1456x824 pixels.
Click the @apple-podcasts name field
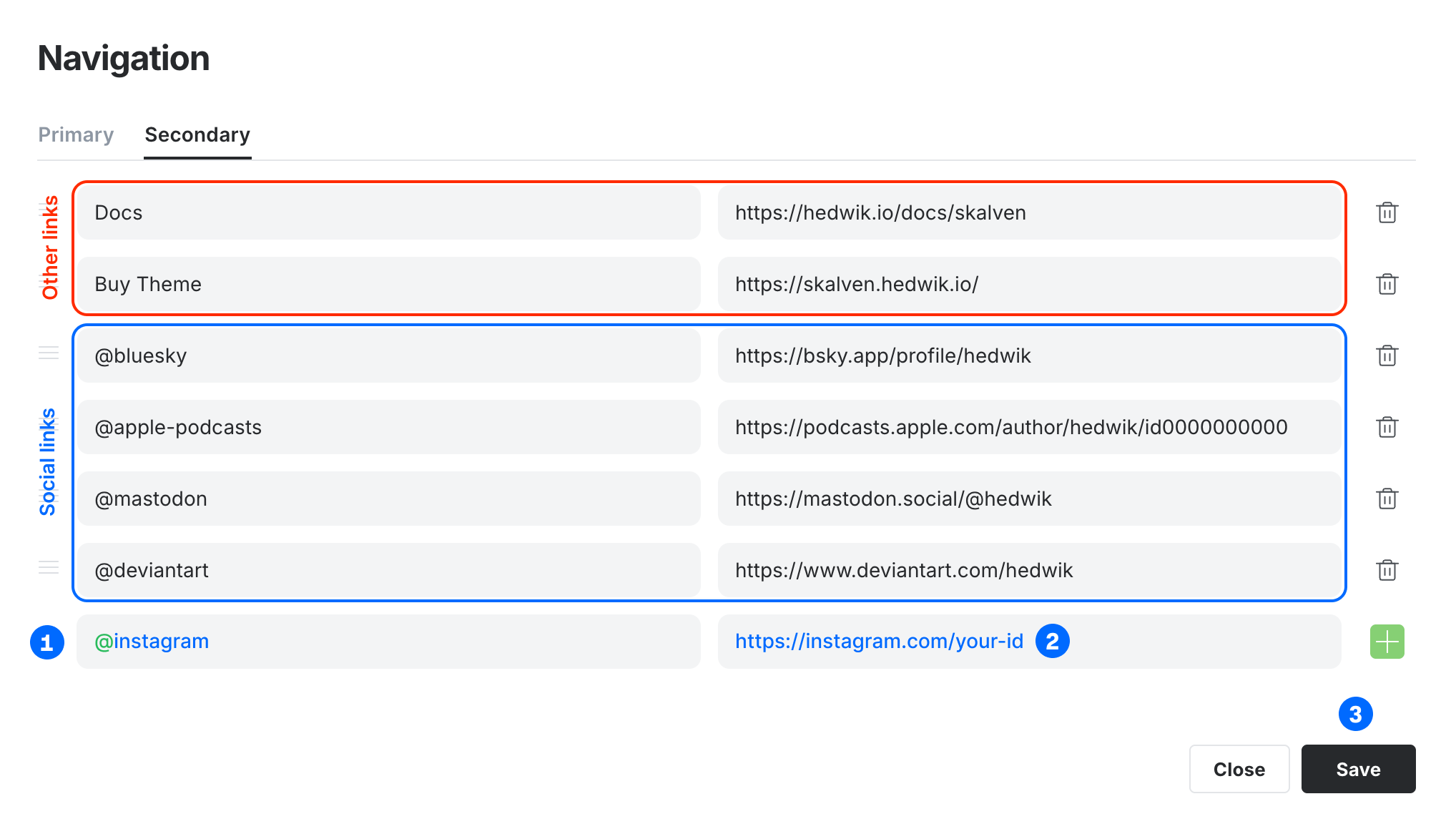pyautogui.click(x=390, y=427)
